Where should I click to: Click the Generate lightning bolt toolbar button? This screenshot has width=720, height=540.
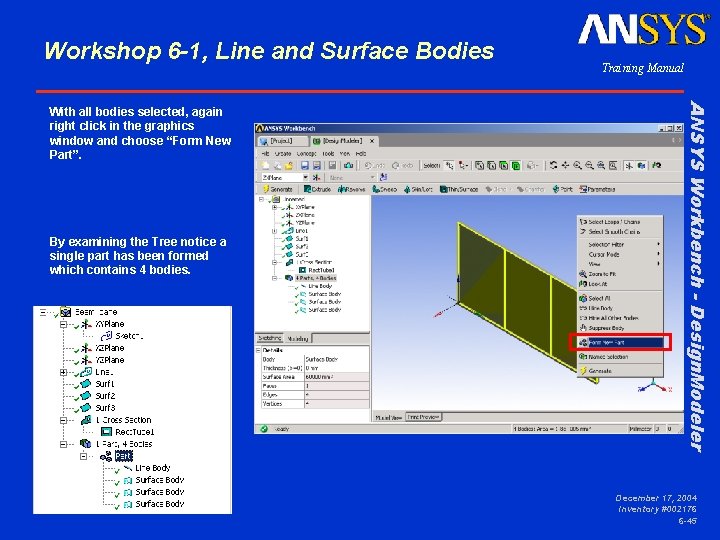[x=278, y=189]
